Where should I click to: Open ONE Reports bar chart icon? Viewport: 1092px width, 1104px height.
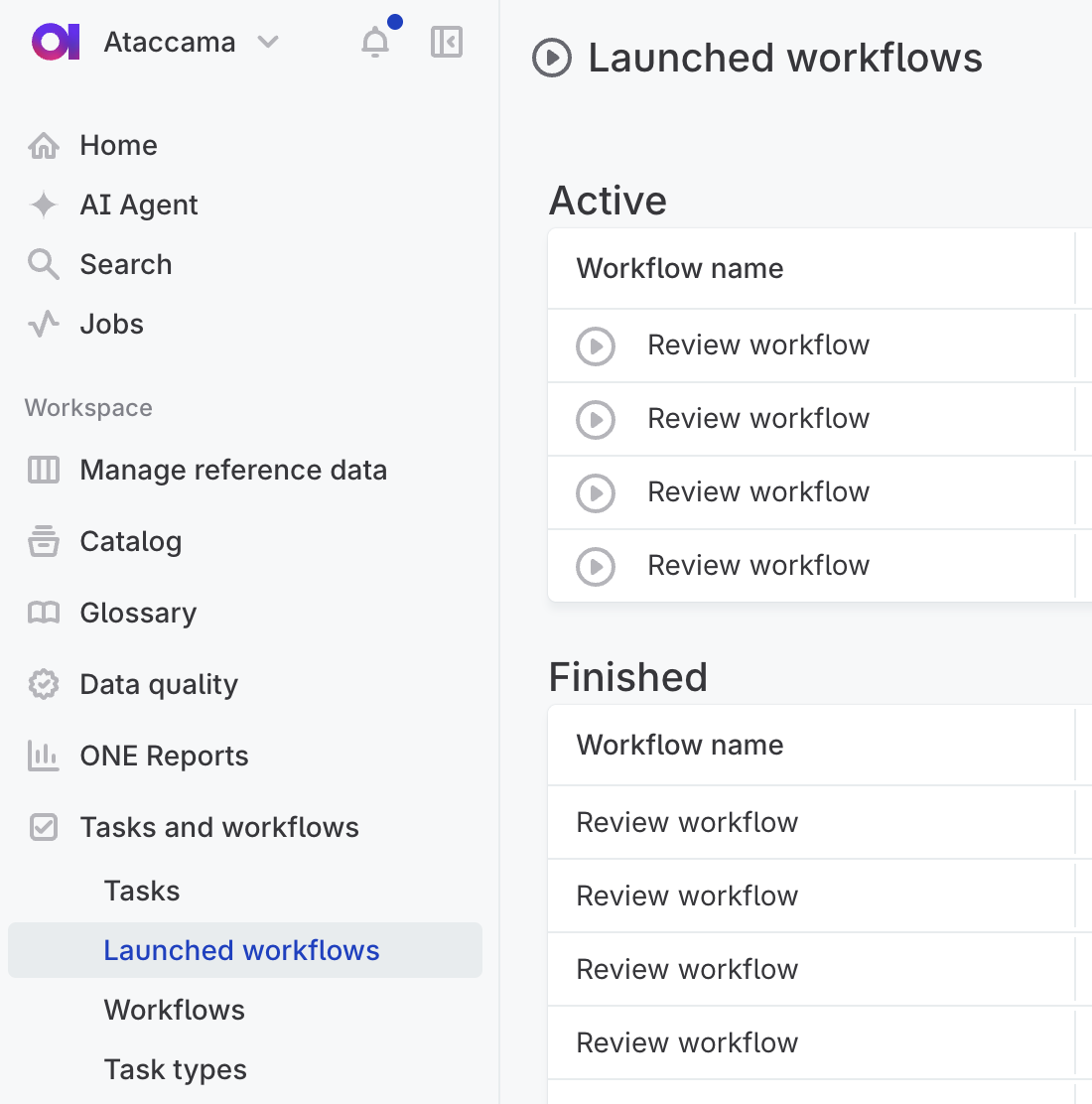point(44,756)
